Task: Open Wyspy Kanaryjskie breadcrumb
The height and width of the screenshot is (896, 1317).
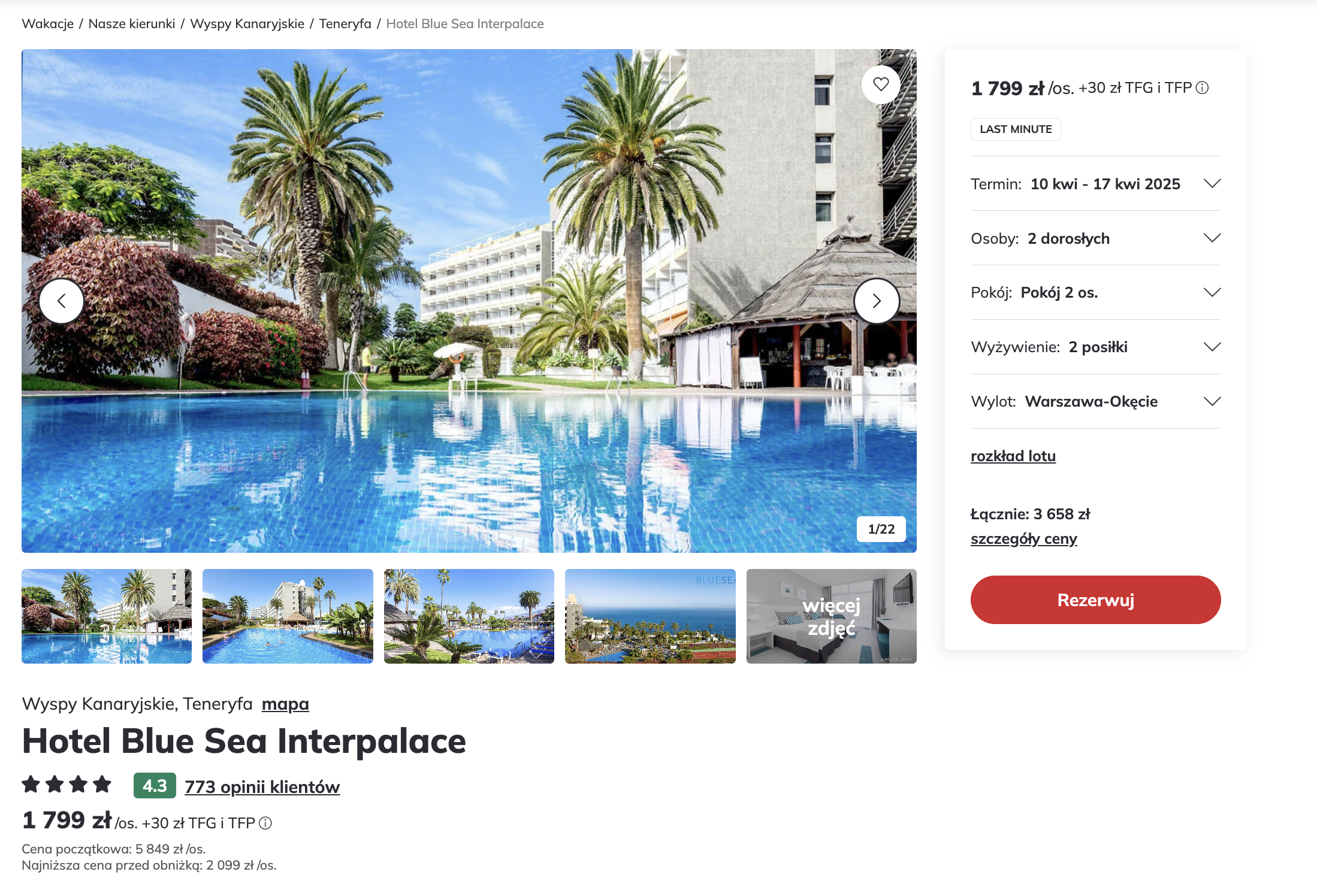Action: tap(247, 24)
